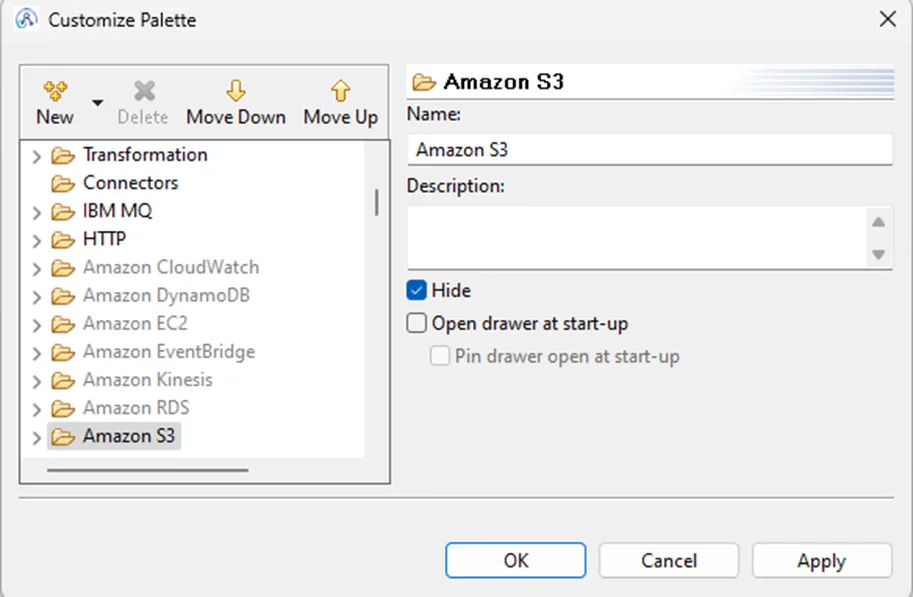The image size is (913, 597).
Task: Expand the Amazon DynamoDB node
Action: [x=37, y=296]
